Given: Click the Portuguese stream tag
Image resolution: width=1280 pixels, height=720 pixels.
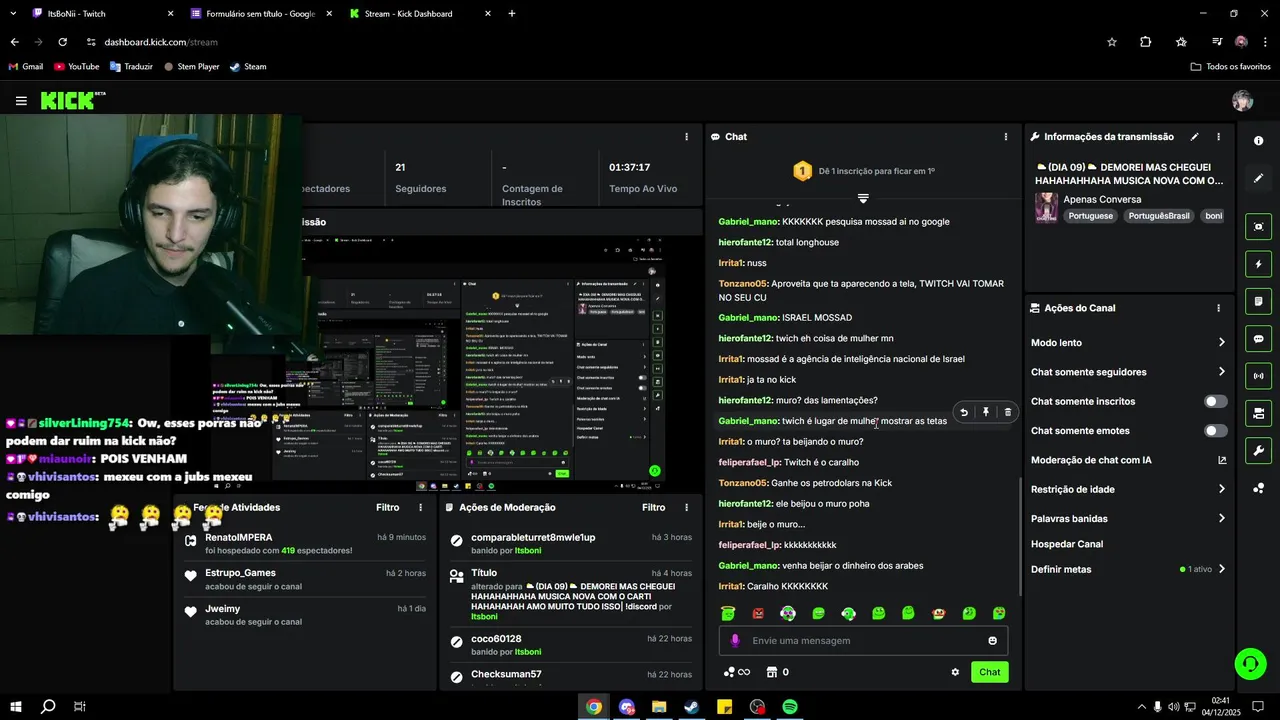Looking at the screenshot, I should [x=1090, y=216].
